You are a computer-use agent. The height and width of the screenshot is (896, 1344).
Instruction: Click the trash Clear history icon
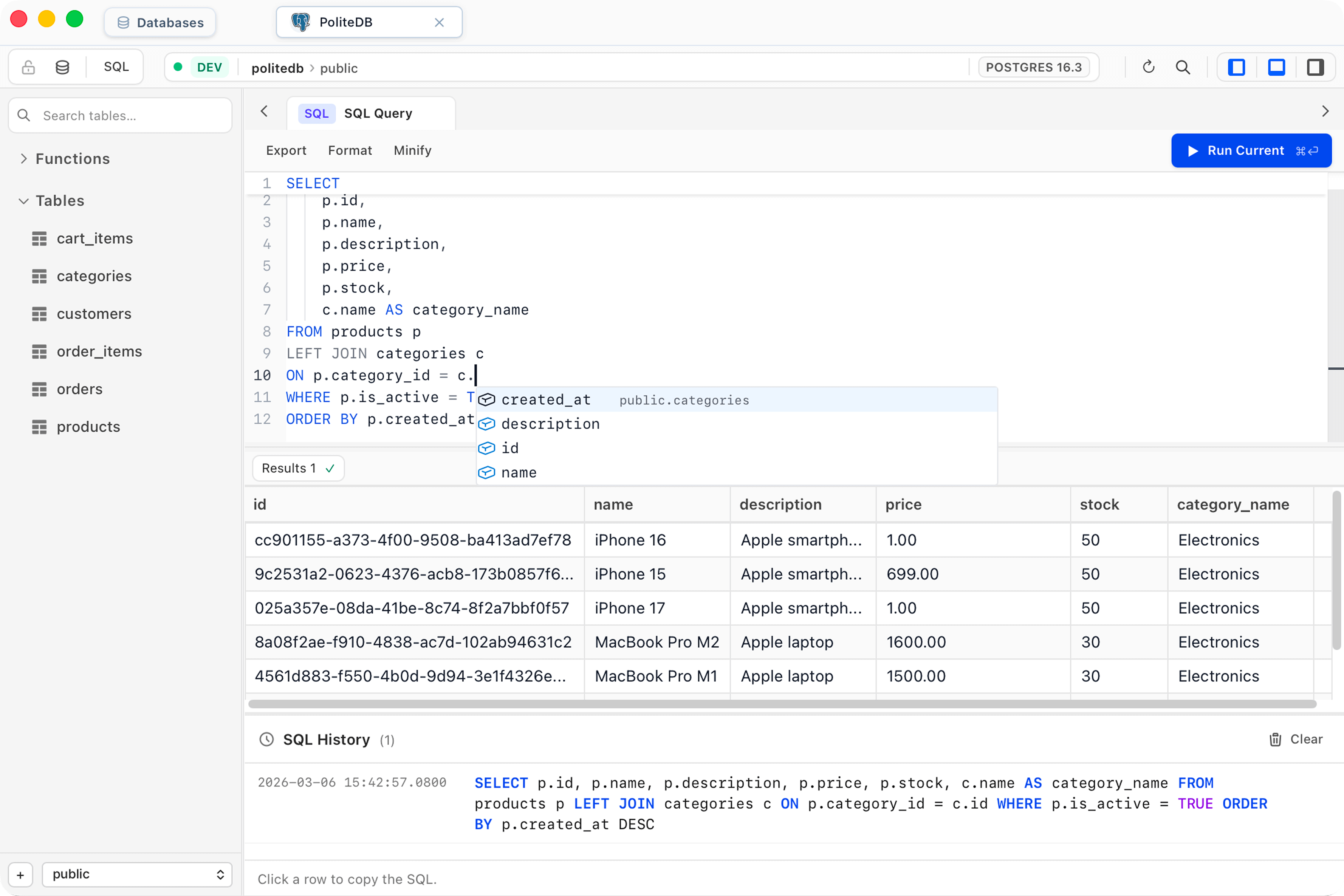1275,740
